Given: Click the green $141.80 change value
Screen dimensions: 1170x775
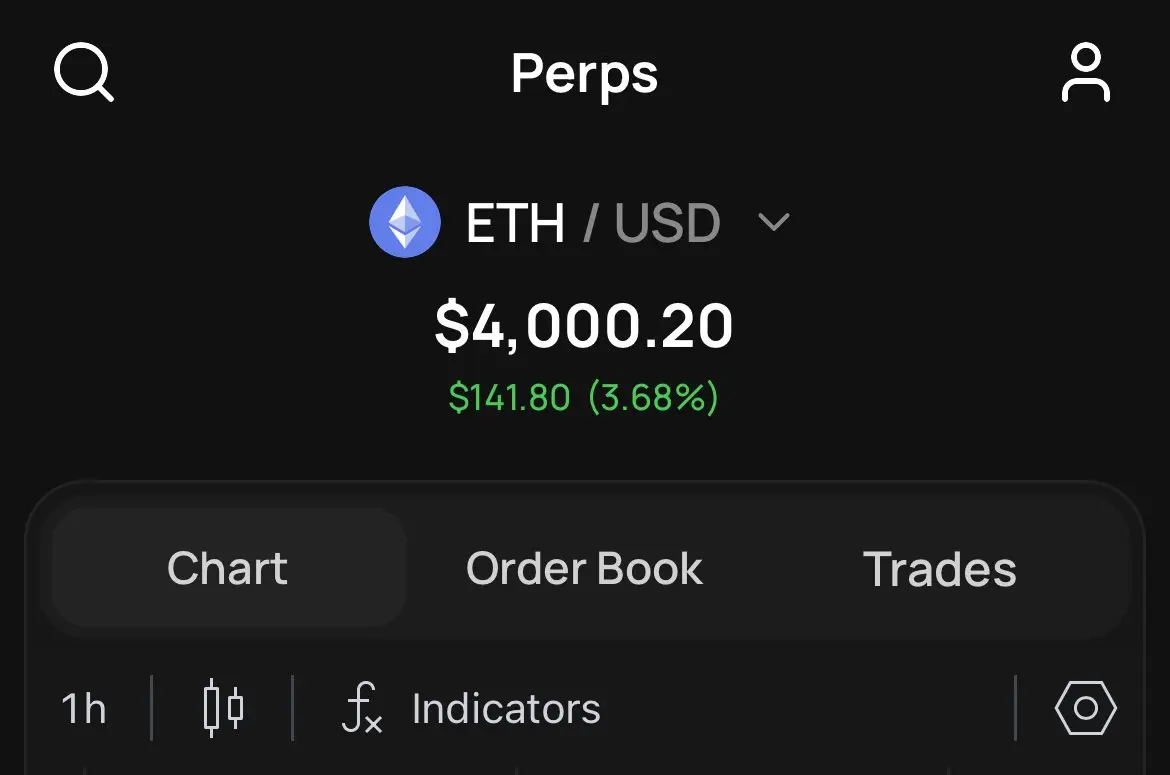Looking at the screenshot, I should click(509, 397).
